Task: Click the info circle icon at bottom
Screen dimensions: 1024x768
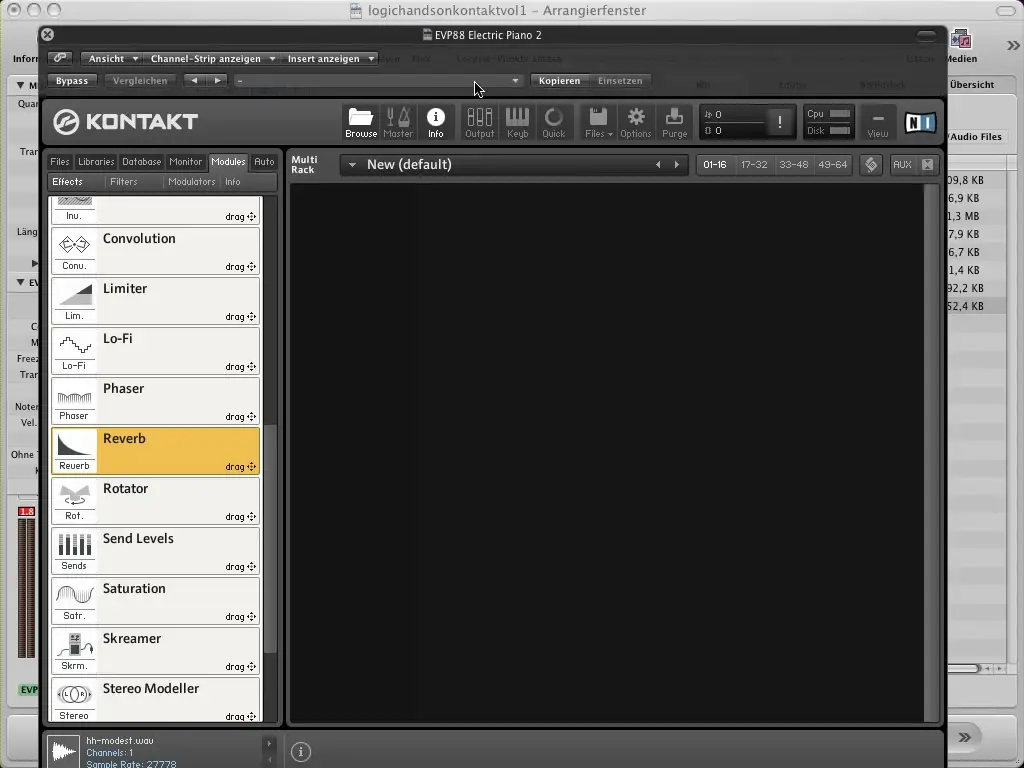Action: [300, 752]
